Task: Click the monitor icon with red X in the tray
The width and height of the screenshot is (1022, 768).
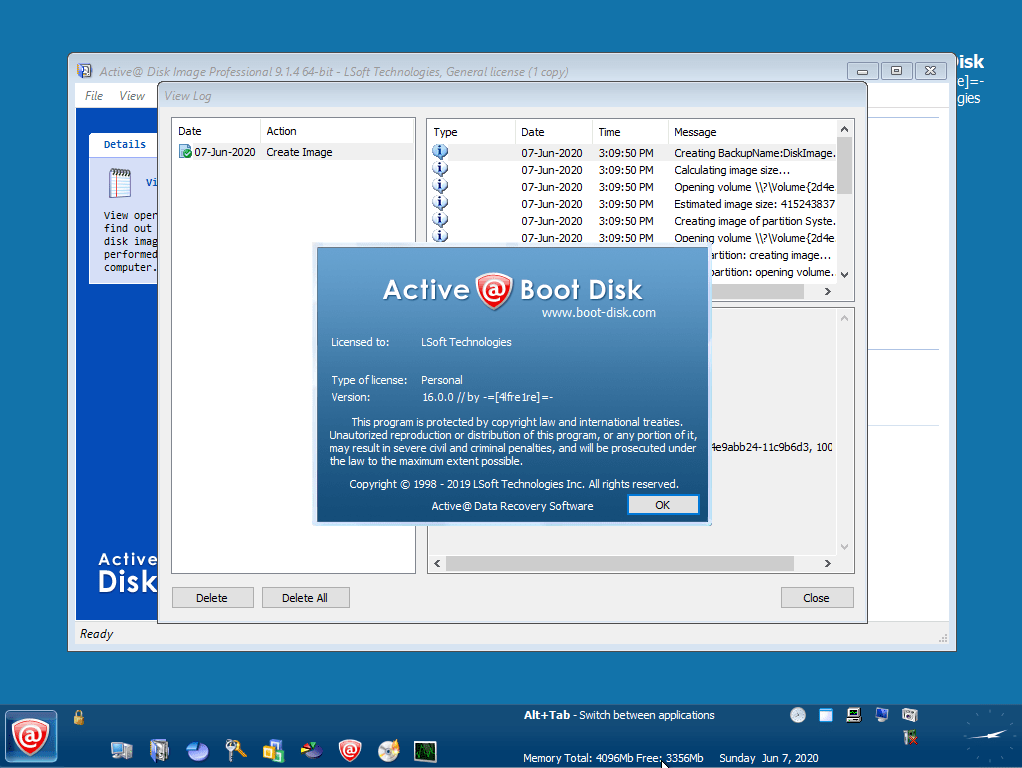Action: (911, 737)
